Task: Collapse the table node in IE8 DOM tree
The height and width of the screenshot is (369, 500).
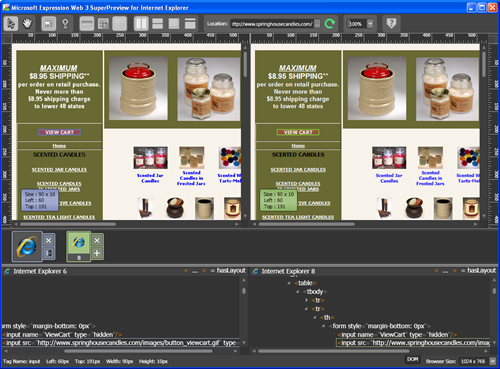Action: coord(289,283)
